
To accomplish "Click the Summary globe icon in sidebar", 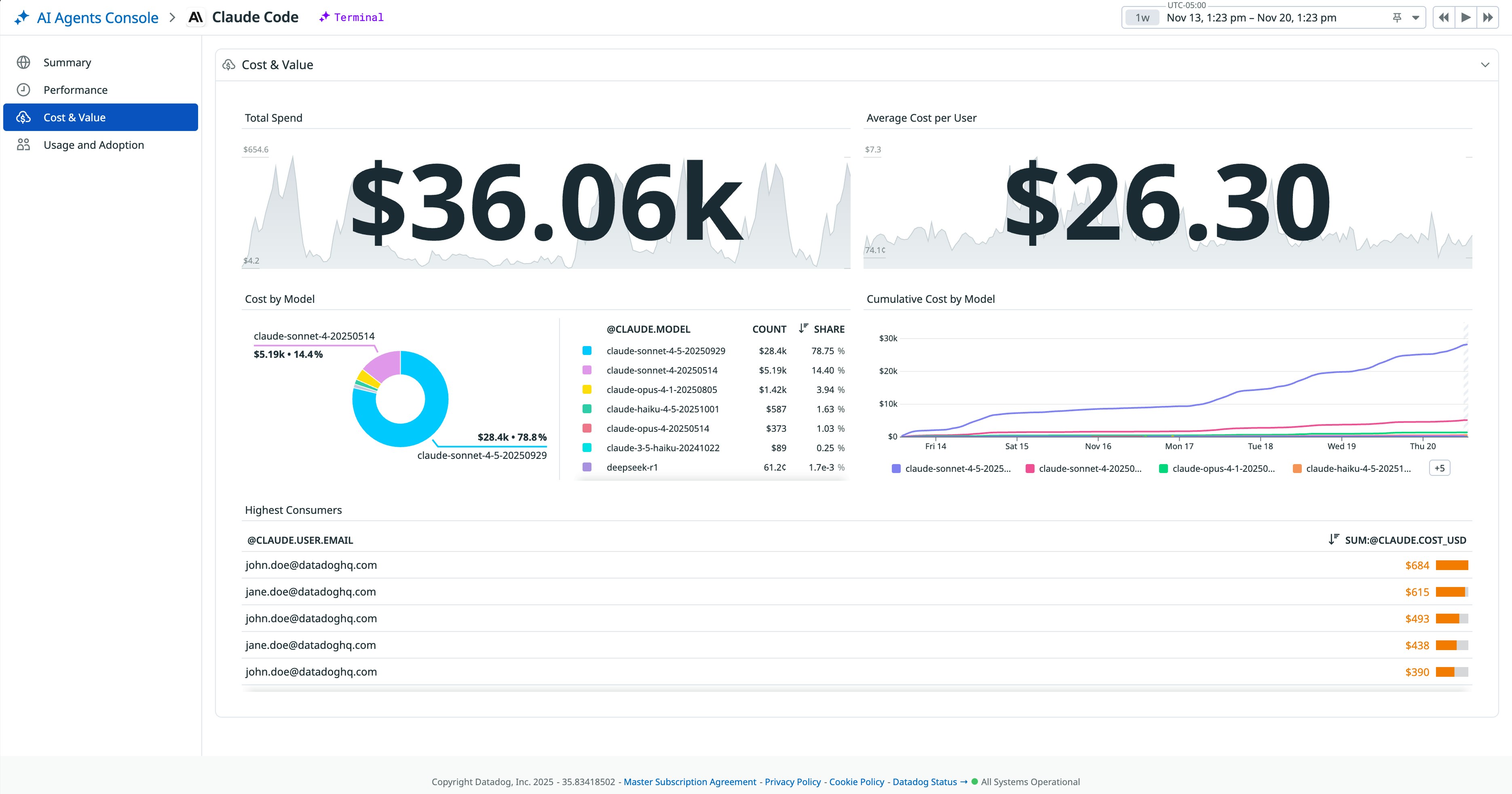I will tap(23, 62).
